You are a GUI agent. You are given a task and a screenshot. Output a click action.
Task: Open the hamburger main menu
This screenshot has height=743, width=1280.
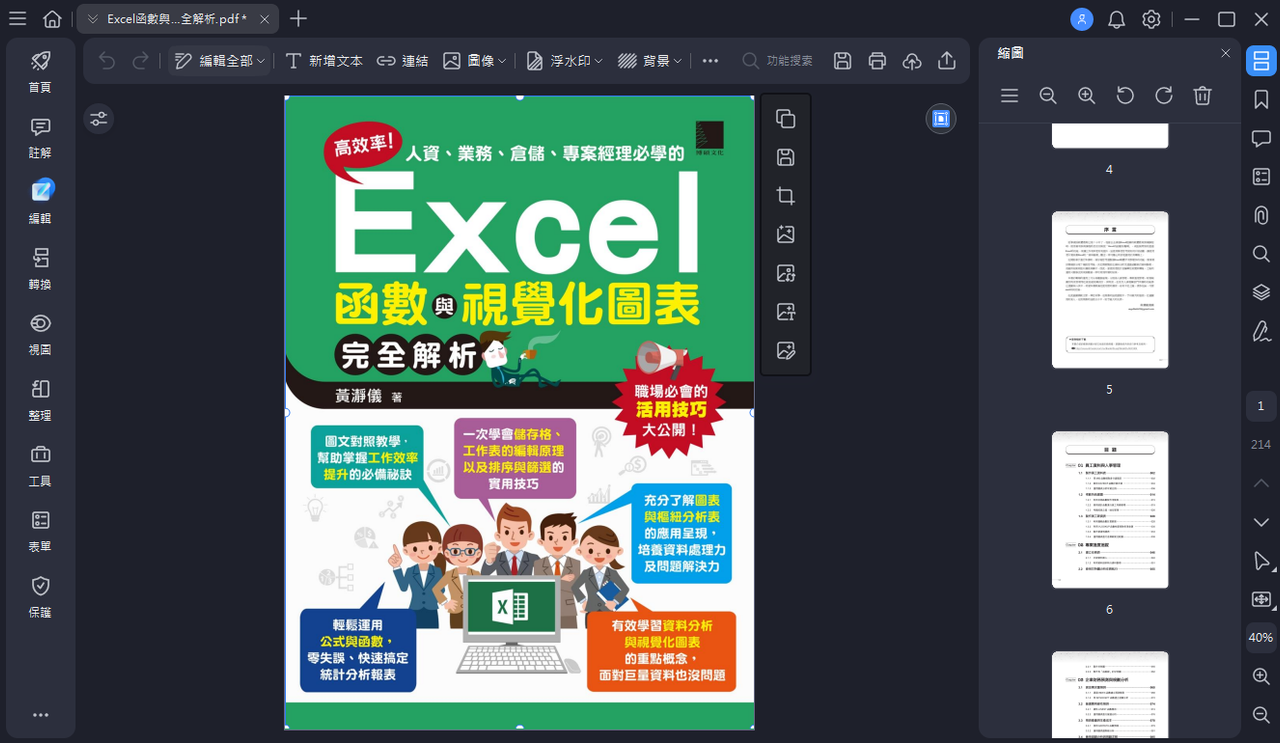[17, 19]
